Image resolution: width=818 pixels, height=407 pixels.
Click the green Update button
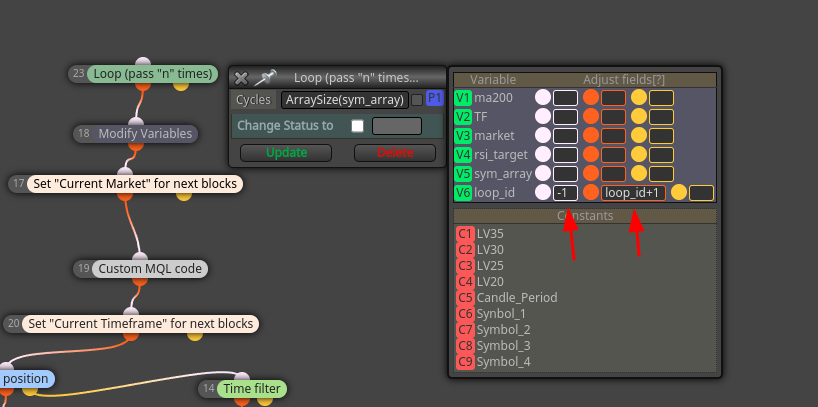286,153
